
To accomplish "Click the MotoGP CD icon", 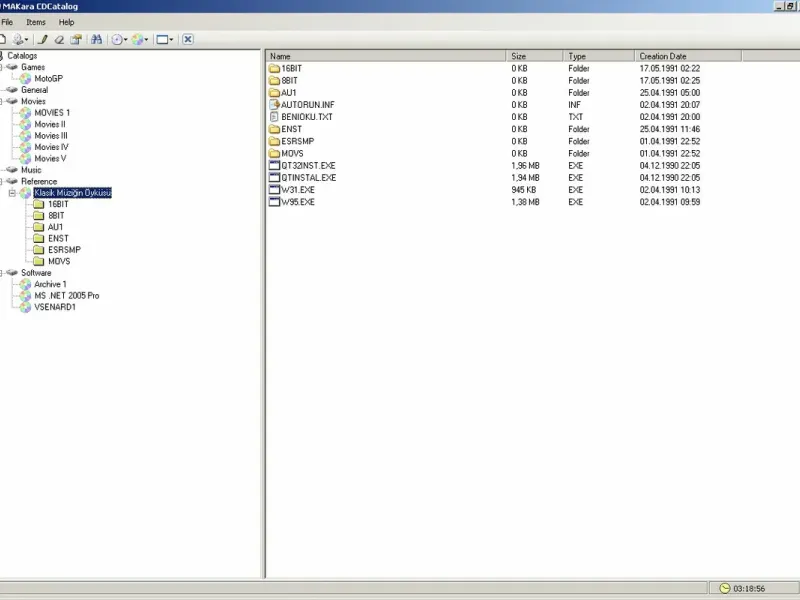I will (x=25, y=79).
